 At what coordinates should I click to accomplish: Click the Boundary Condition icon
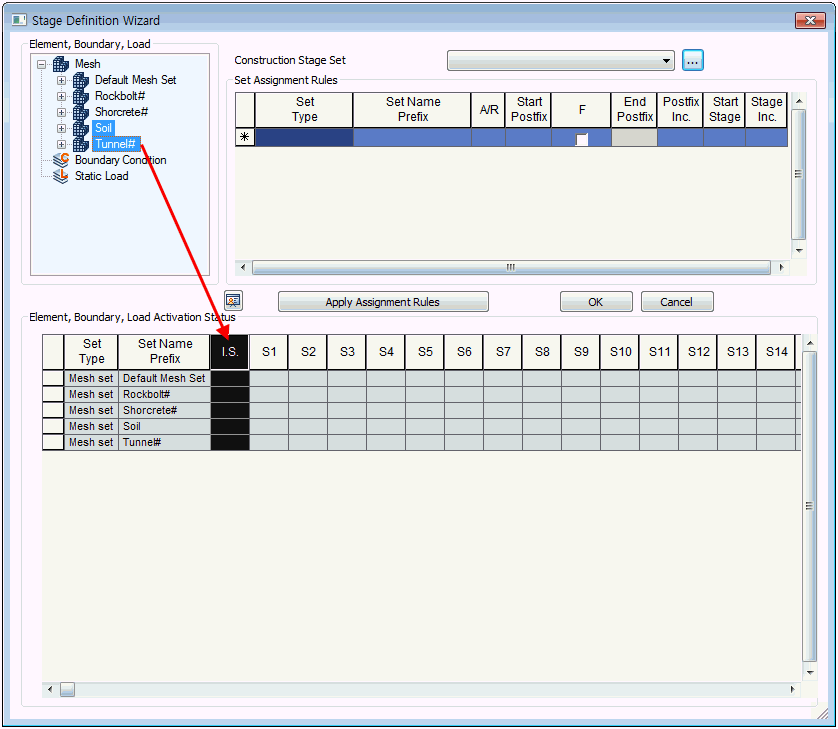[x=61, y=160]
